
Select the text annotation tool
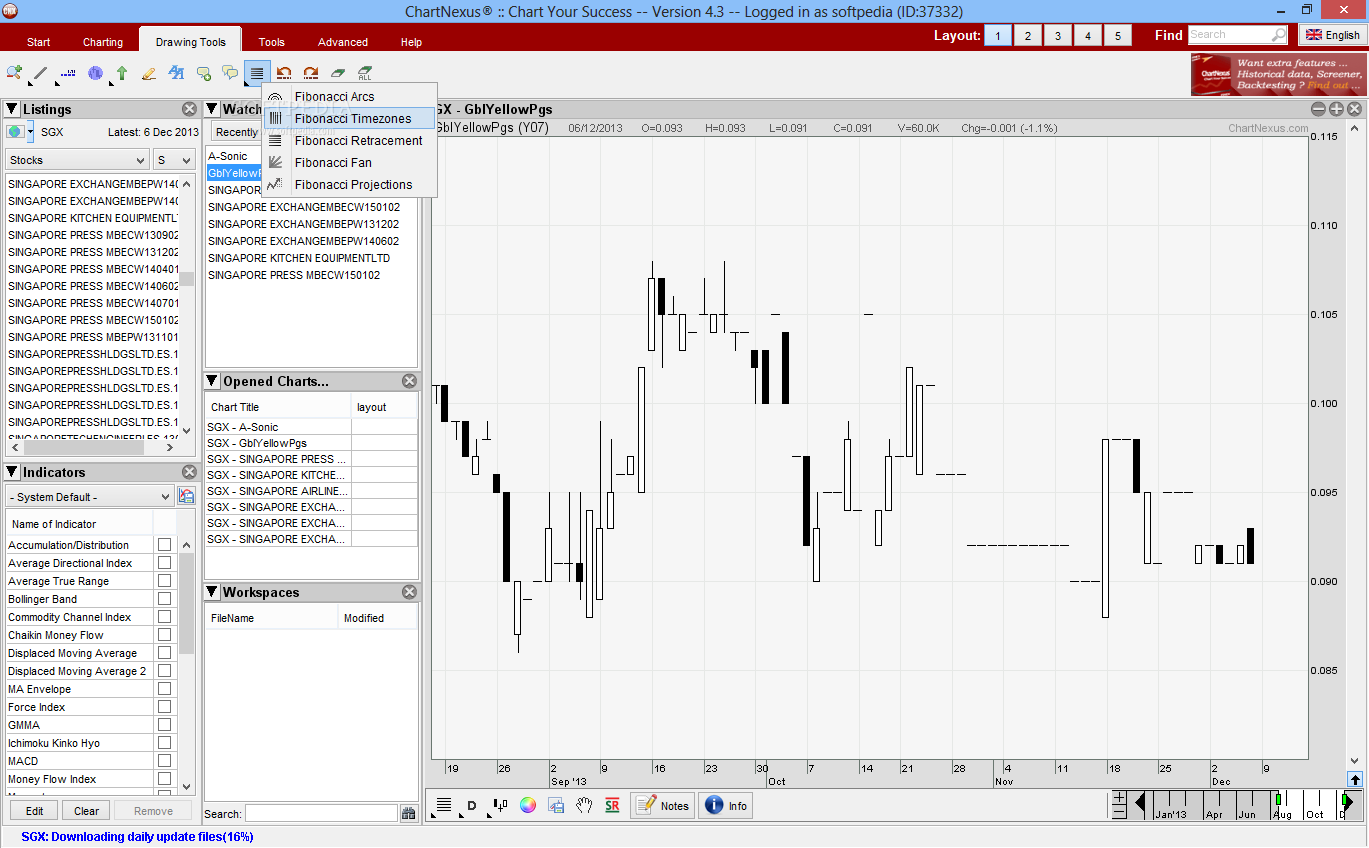point(176,73)
